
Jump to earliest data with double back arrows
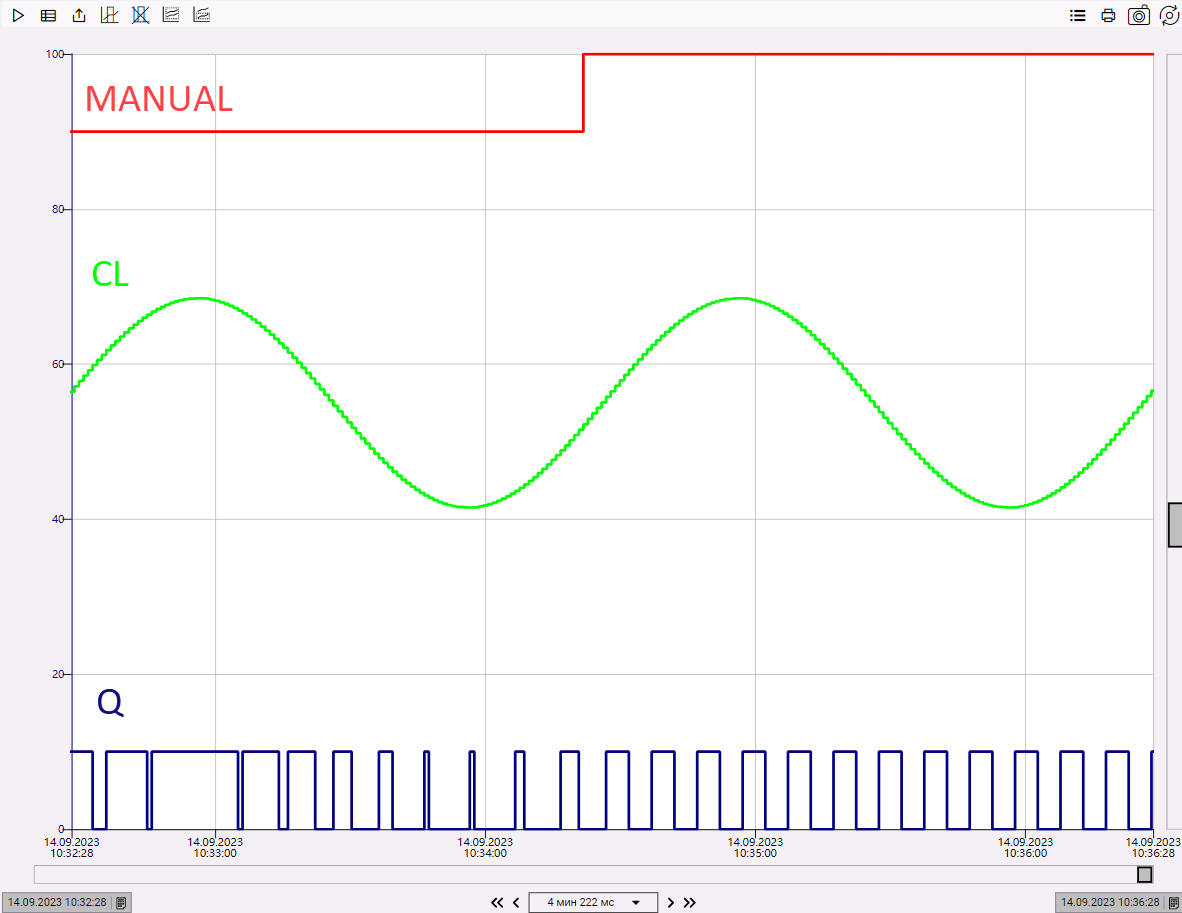497,902
